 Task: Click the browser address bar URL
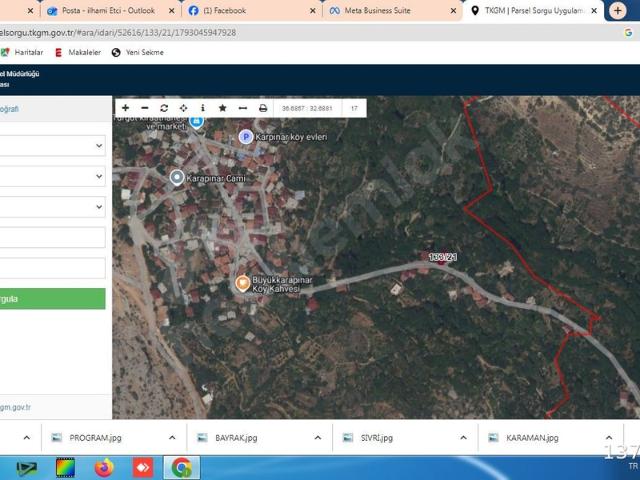click(x=118, y=33)
